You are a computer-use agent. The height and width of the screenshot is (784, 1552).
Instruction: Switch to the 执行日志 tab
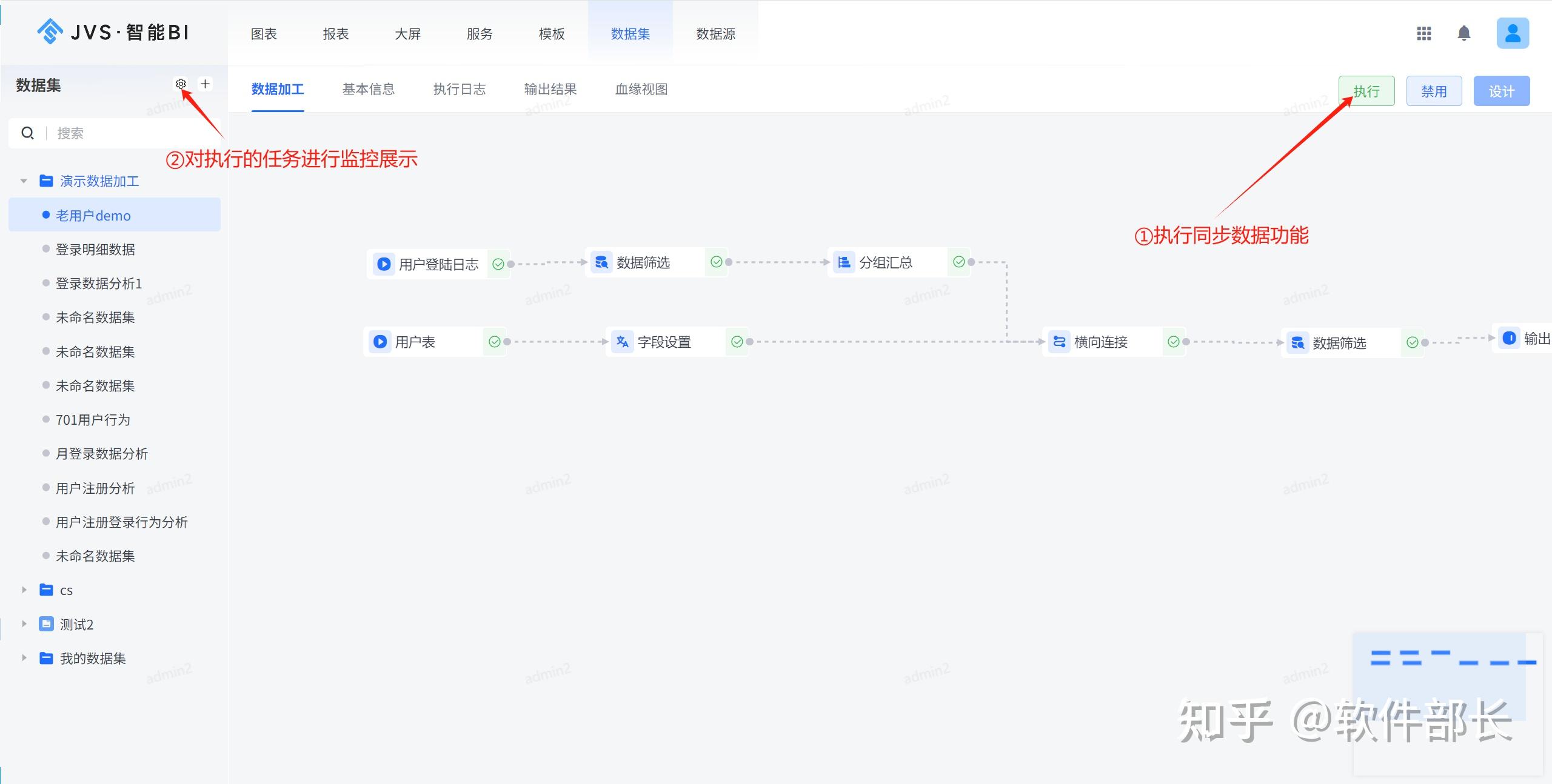459,90
